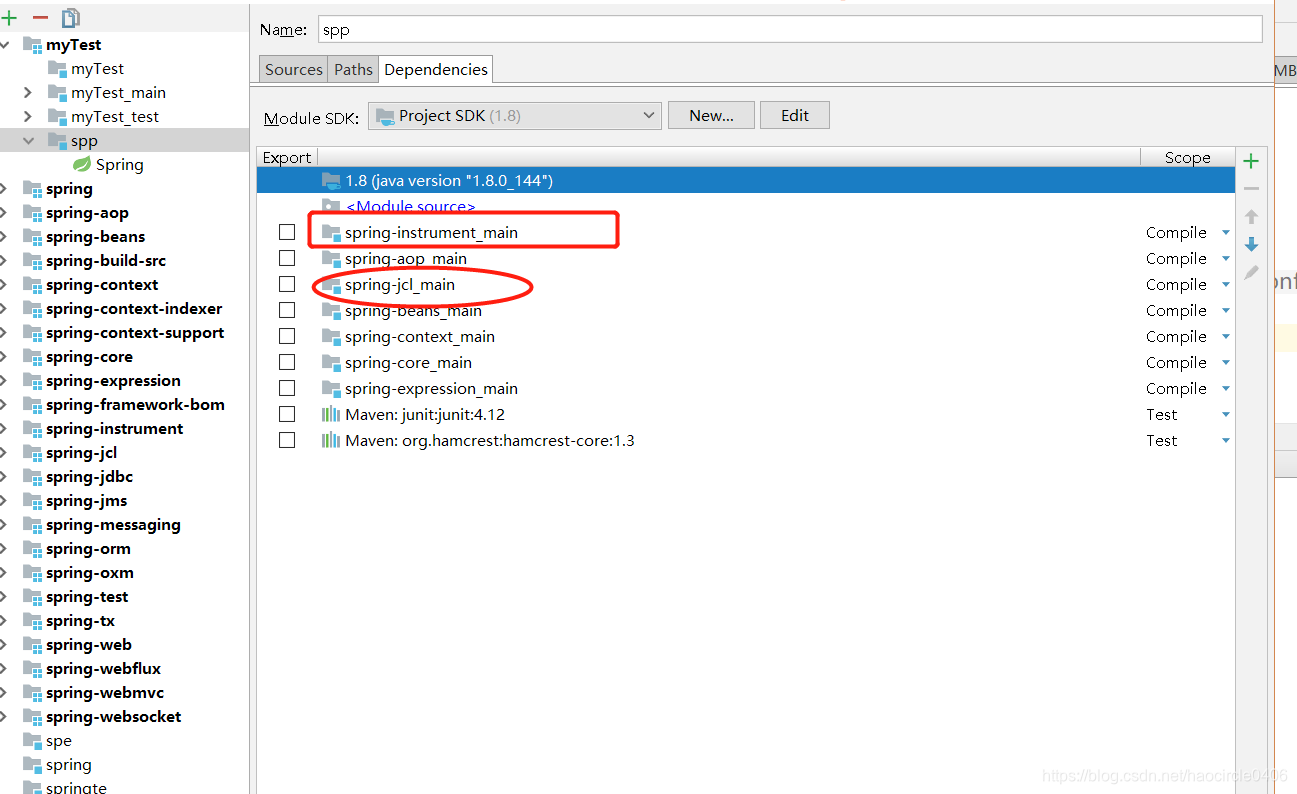
Task: Toggle export for spring-core_main
Action: coord(287,362)
